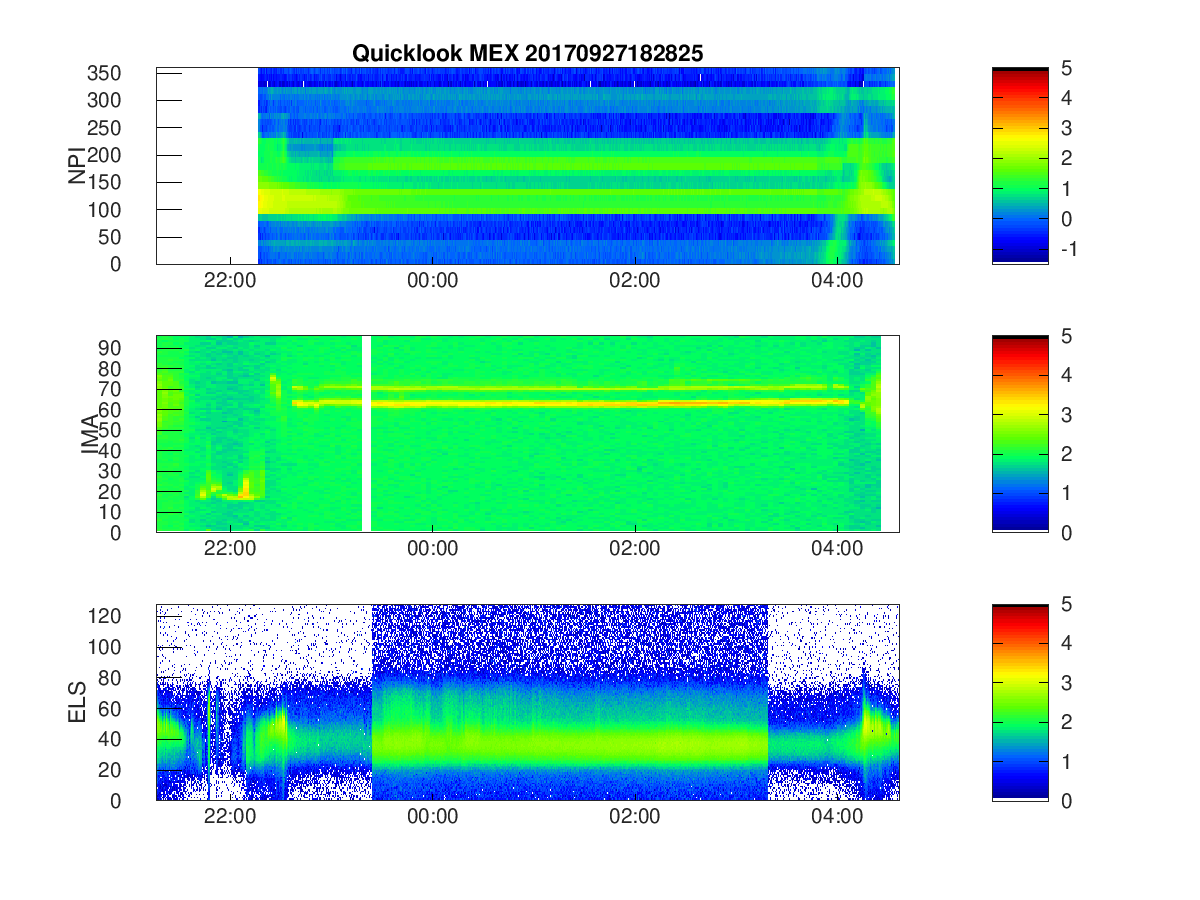Viewport: 1200px width, 900px height.
Task: Click the 4 label on ELS colorbar
Action: pos(1064,643)
